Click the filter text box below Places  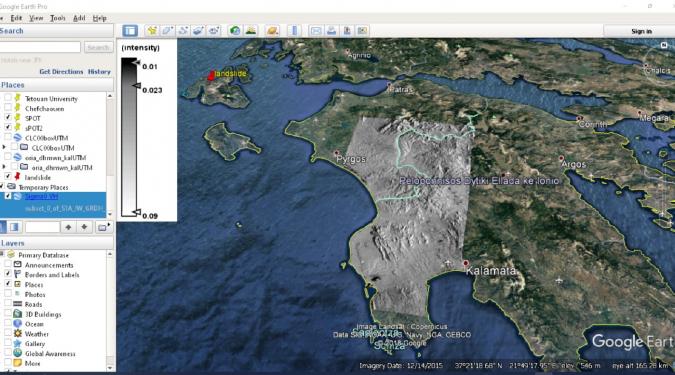pyautogui.click(x=42, y=227)
